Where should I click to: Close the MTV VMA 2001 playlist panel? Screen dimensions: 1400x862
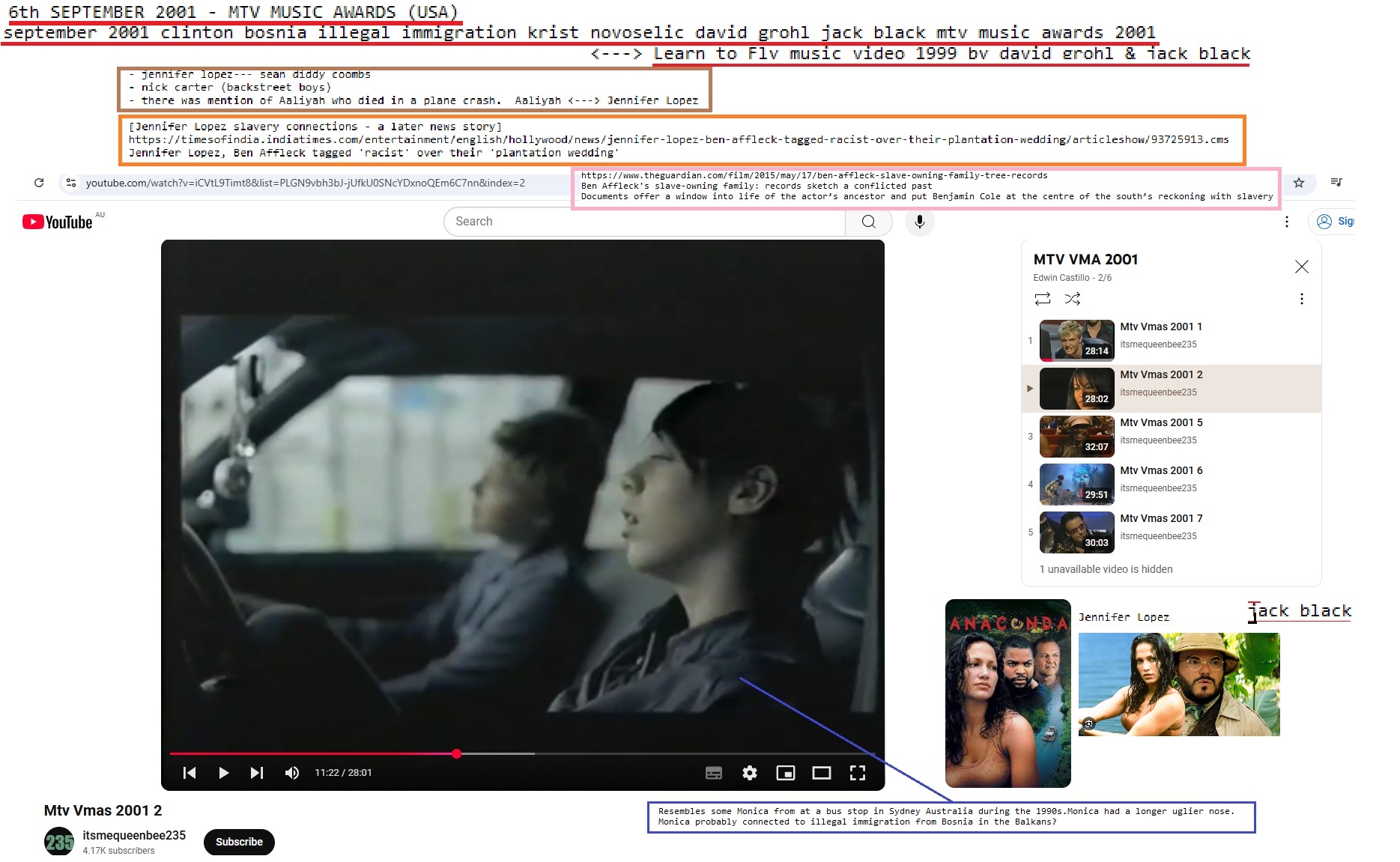1302,267
